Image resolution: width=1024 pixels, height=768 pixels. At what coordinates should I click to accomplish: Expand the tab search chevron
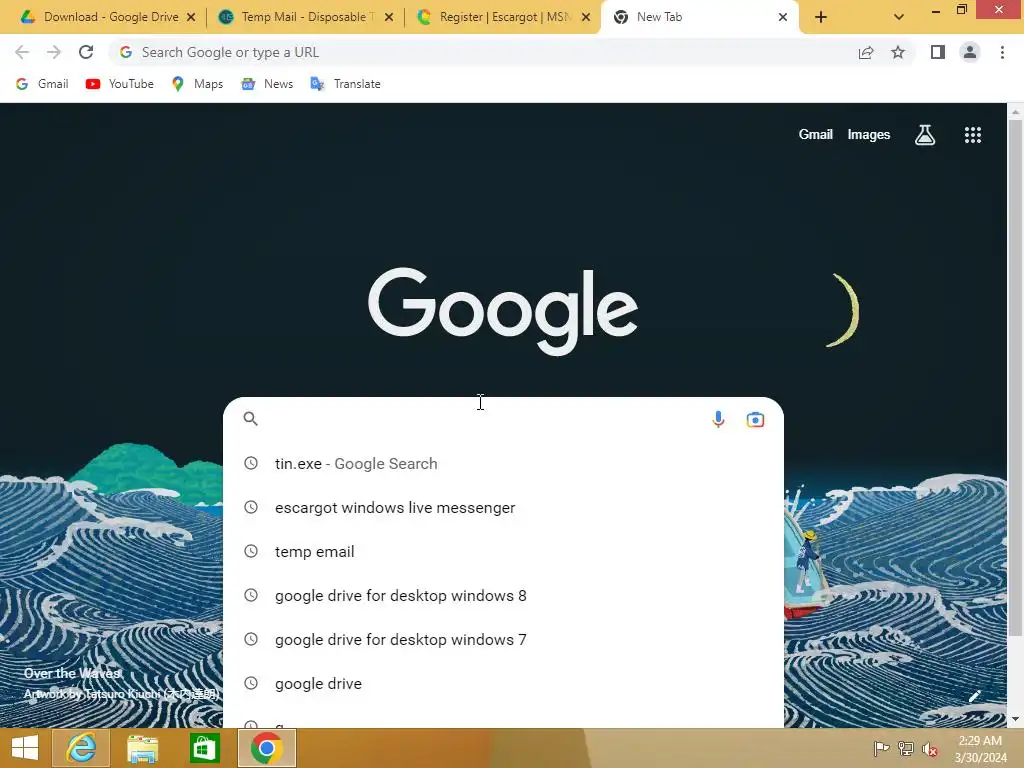tap(899, 17)
